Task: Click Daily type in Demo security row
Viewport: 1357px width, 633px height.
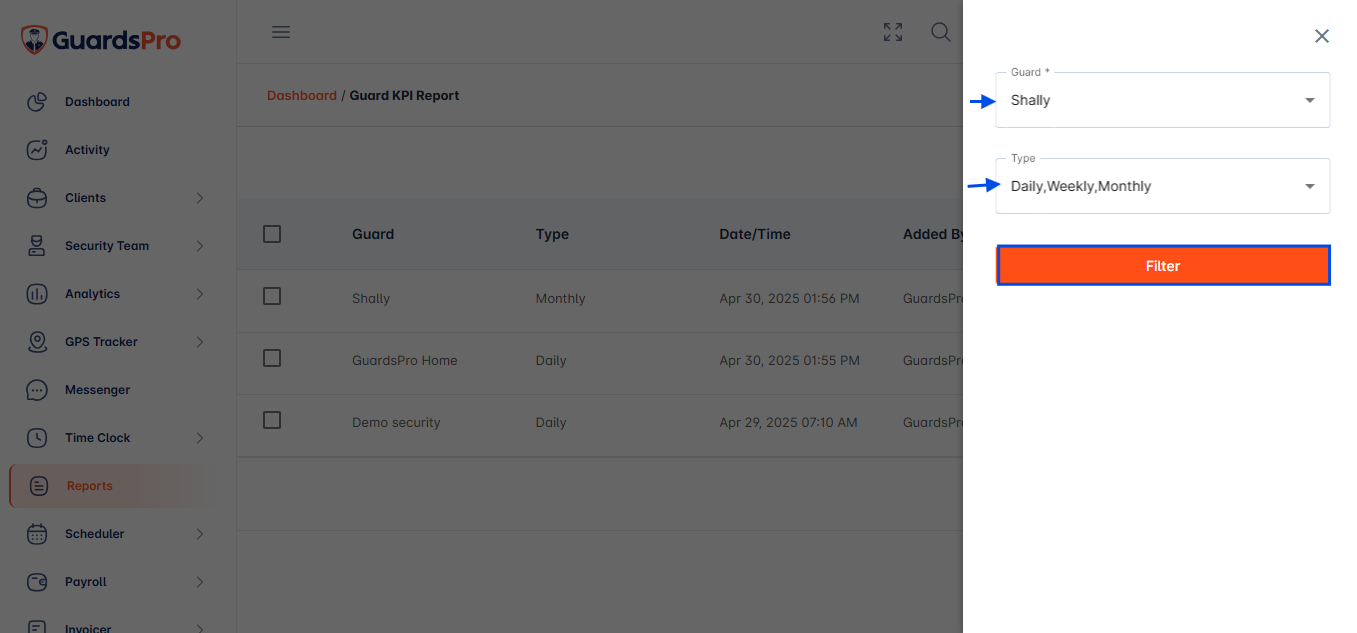Action: 551,423
